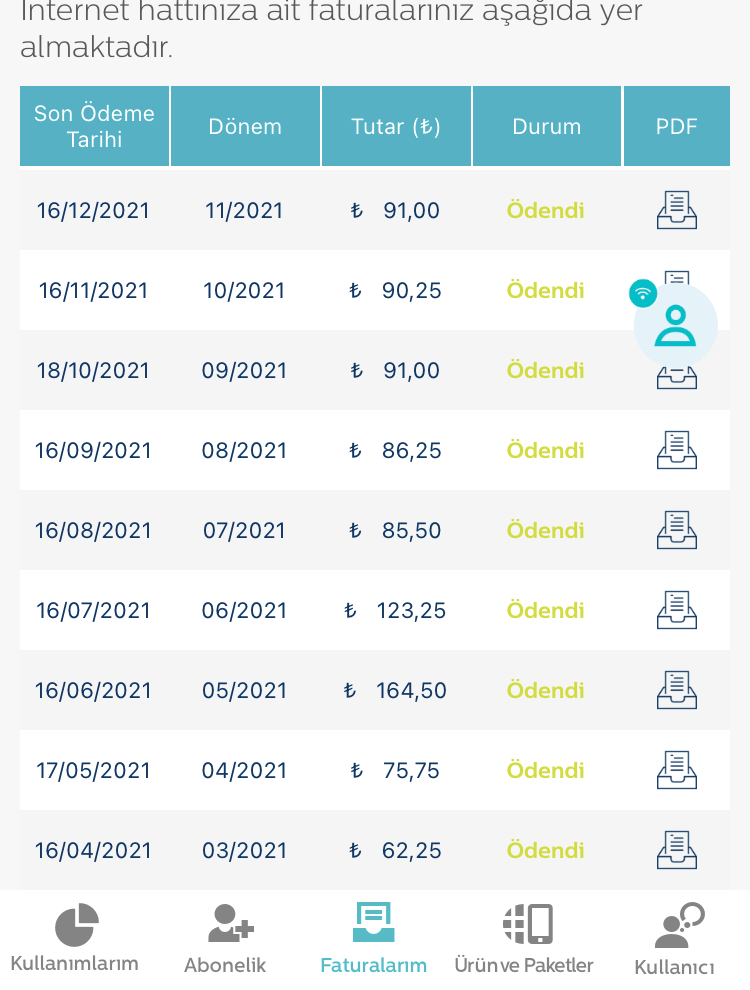This screenshot has width=750, height=990.
Task: Tap the Tutar (₺) column header
Action: coord(396,126)
